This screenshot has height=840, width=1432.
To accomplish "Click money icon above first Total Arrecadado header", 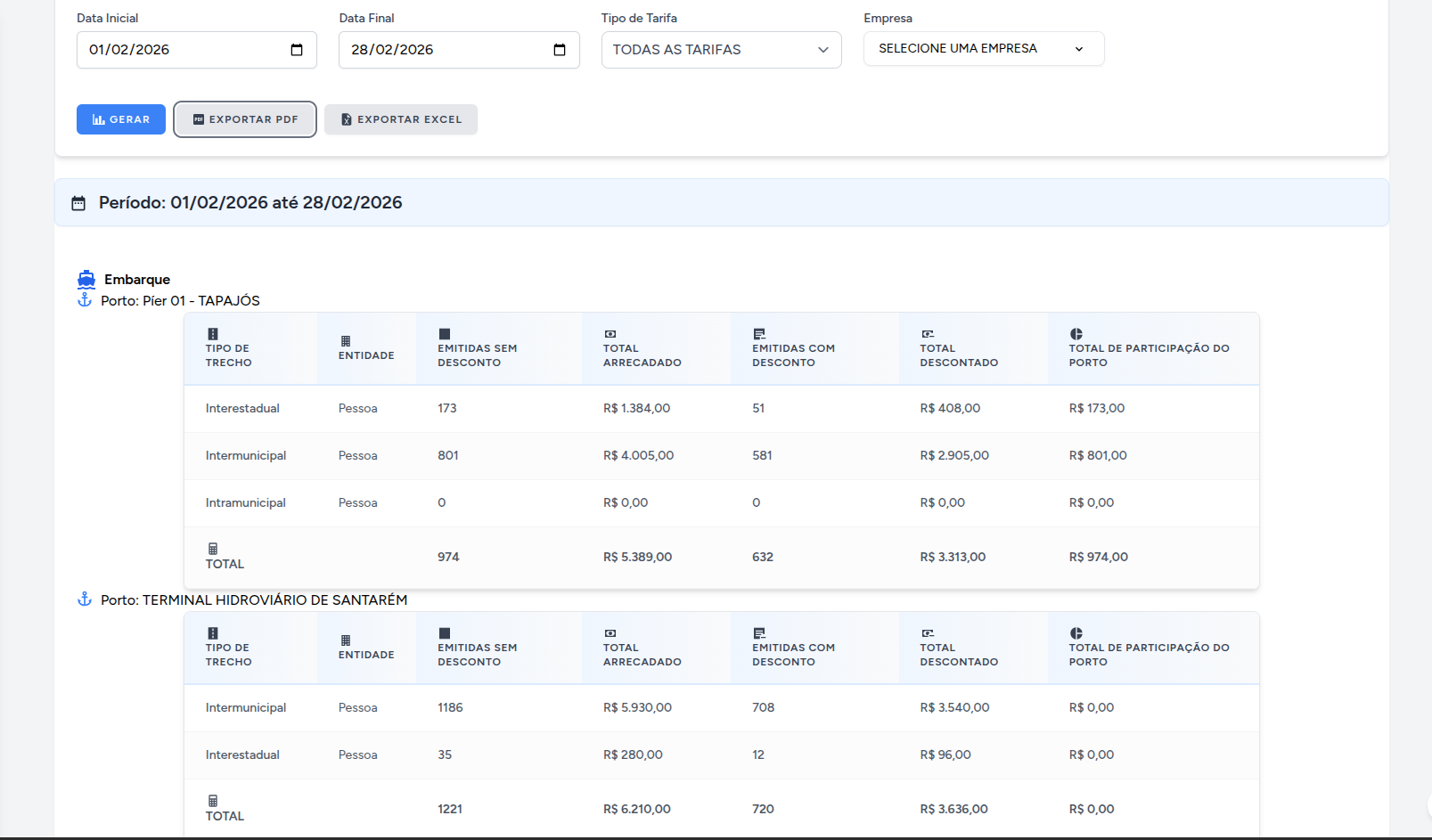I will click(610, 334).
